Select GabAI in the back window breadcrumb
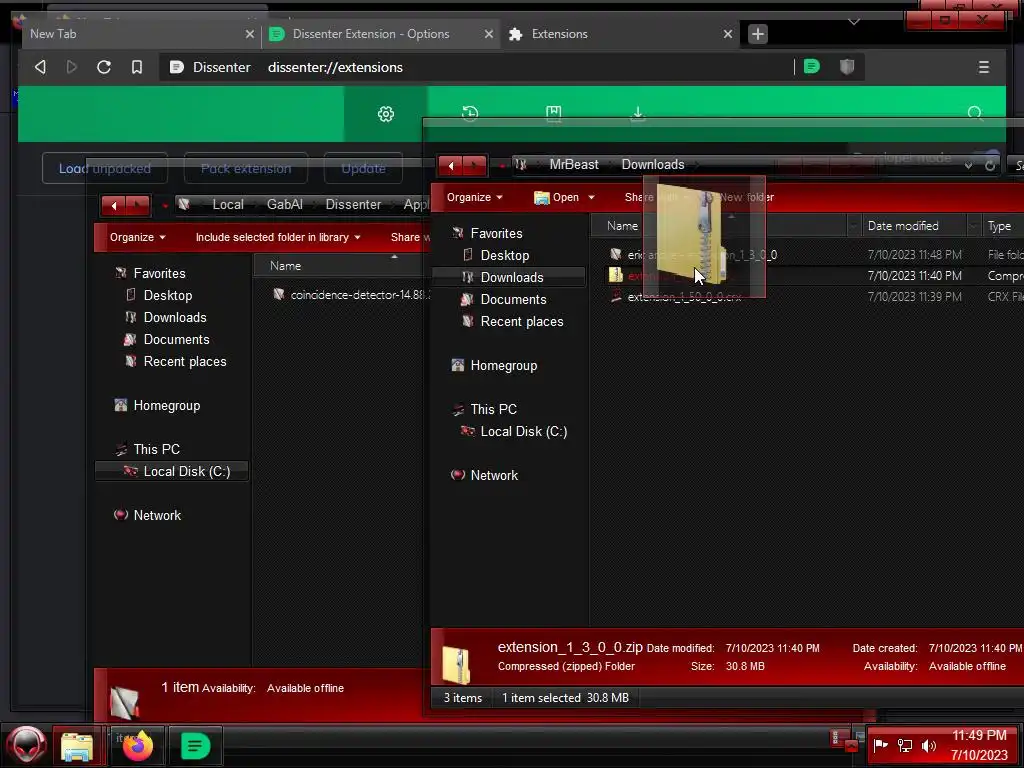The width and height of the screenshot is (1024, 768). (x=285, y=204)
